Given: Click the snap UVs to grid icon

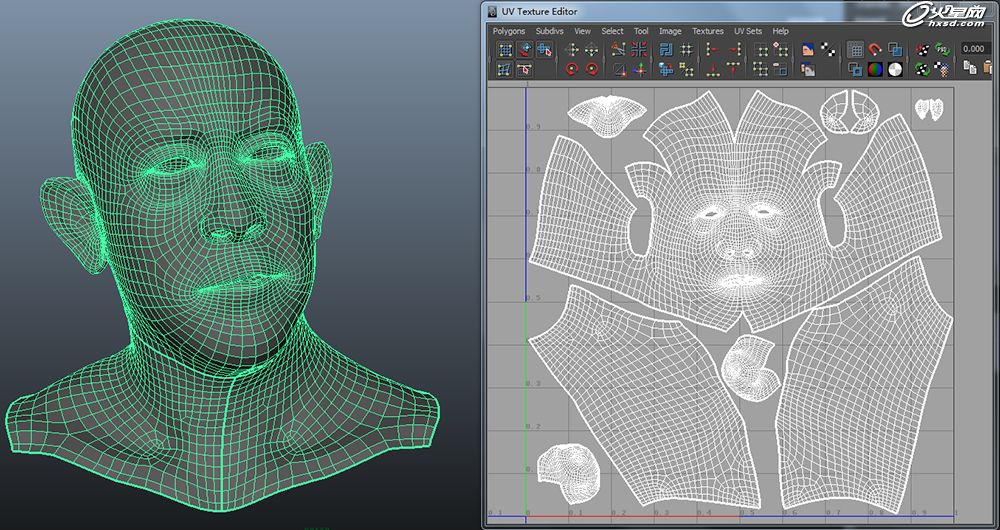Looking at the screenshot, I should (x=686, y=49).
